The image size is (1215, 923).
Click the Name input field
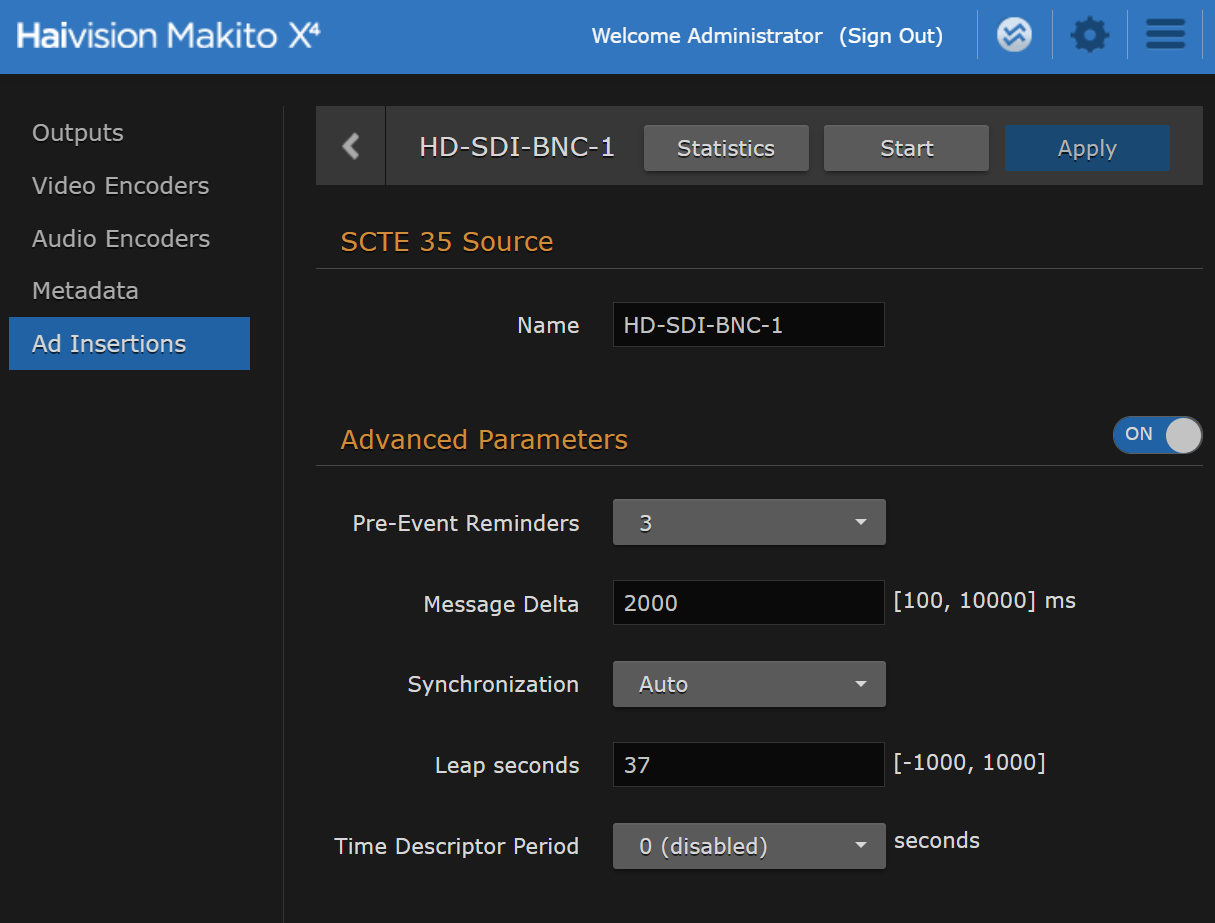pyautogui.click(x=748, y=325)
